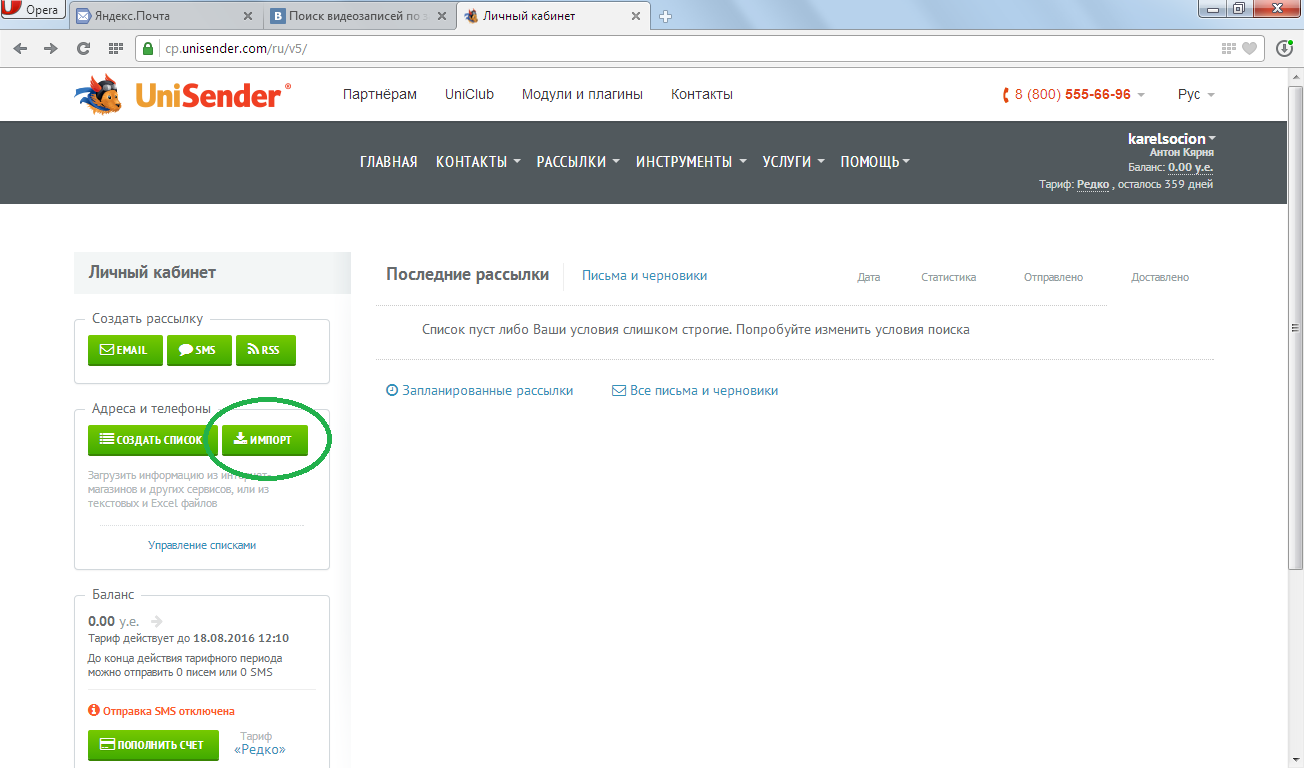Open the Speed Dial grid icon

pyautogui.click(x=116, y=48)
